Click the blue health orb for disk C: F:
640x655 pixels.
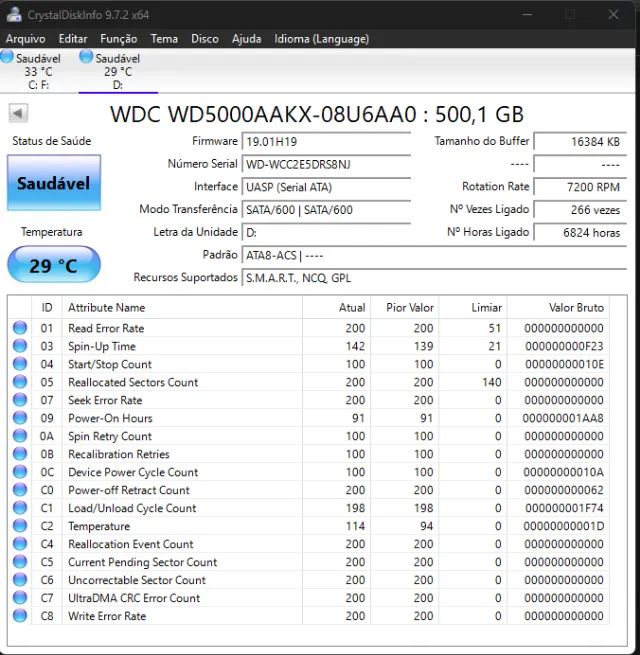(7, 57)
